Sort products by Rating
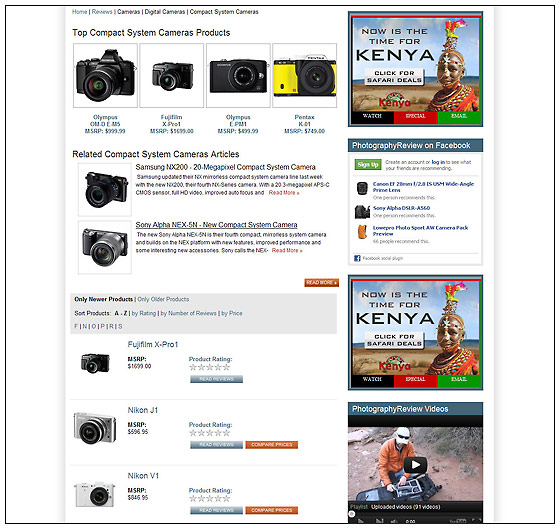The height and width of the screenshot is (529, 560). pos(144,313)
